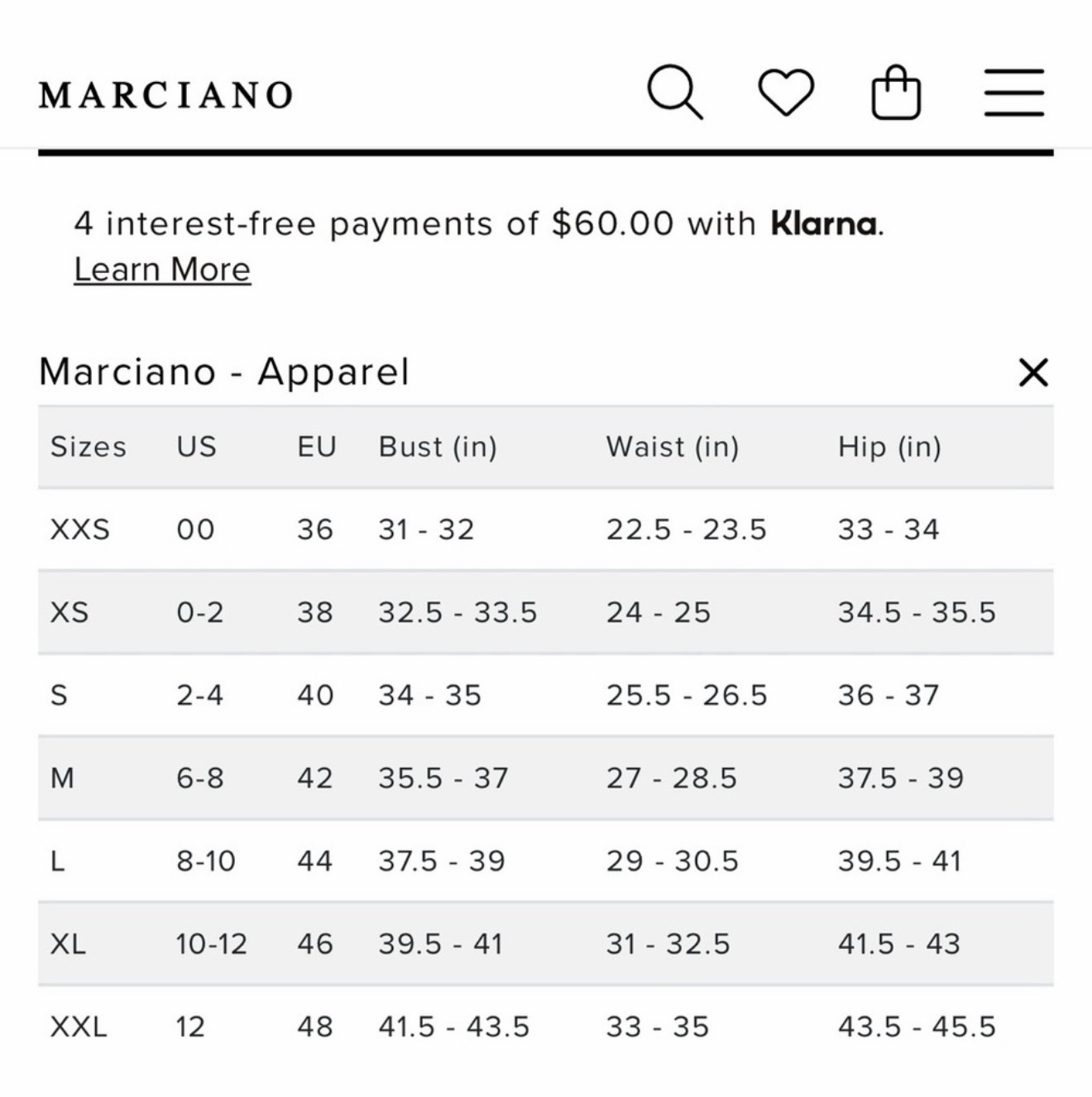Screen dimensions: 1092x1097
Task: Select the XXL size row label
Action: click(x=79, y=1027)
